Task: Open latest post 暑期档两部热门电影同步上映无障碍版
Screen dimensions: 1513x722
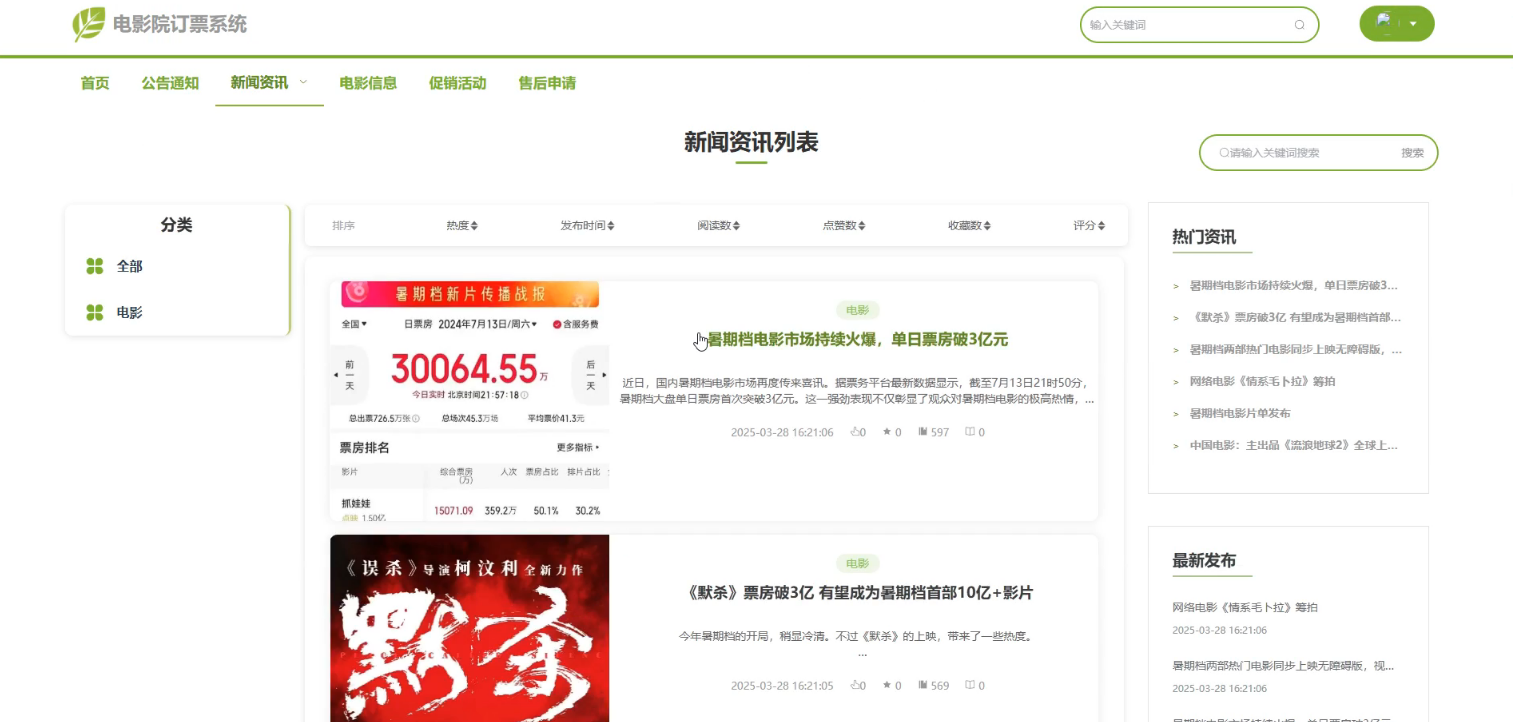Action: [x=1283, y=665]
